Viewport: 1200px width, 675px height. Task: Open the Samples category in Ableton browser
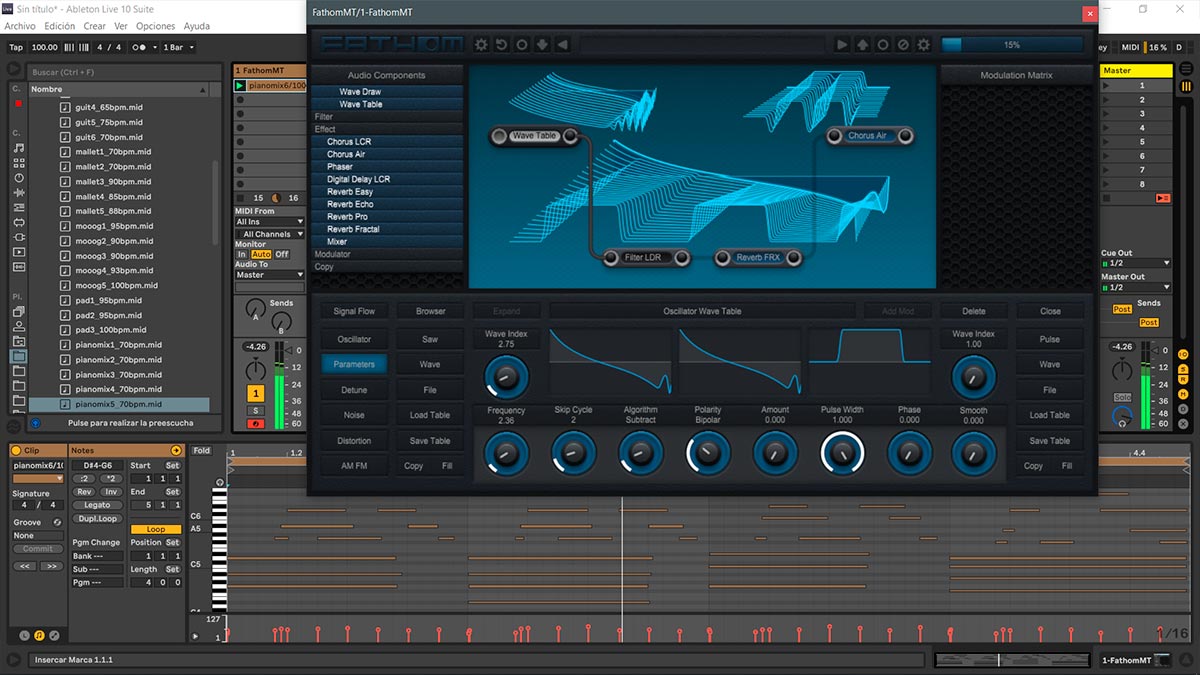[19, 267]
